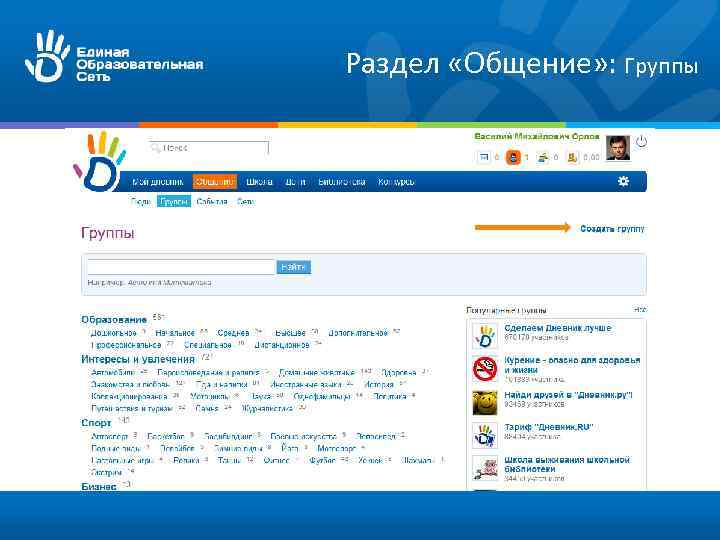
Task: Open the Профессиональное subcategory
Action: click(x=126, y=345)
